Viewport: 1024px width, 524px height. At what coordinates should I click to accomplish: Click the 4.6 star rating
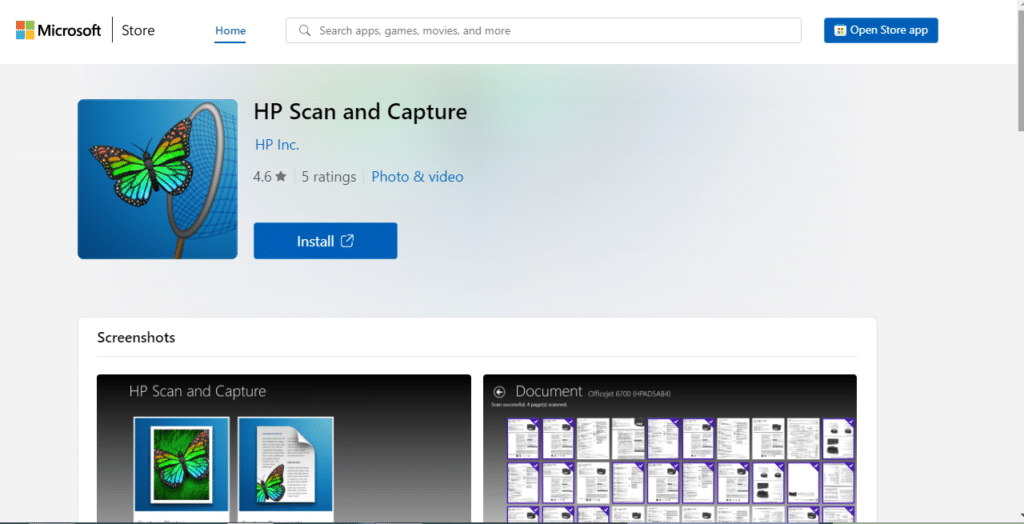(x=270, y=176)
